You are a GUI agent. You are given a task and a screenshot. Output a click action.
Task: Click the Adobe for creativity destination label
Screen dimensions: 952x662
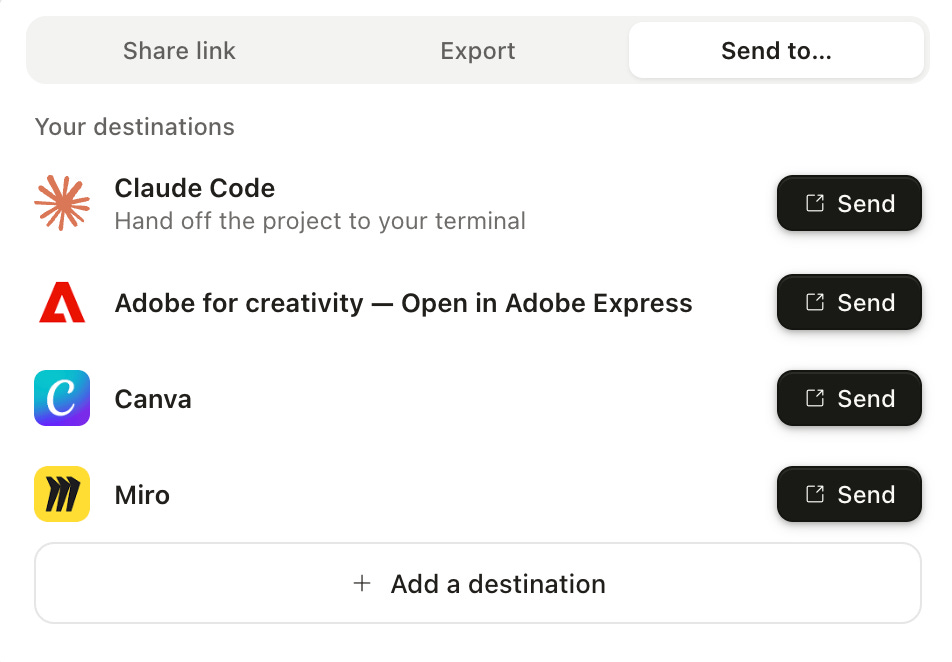coord(404,302)
